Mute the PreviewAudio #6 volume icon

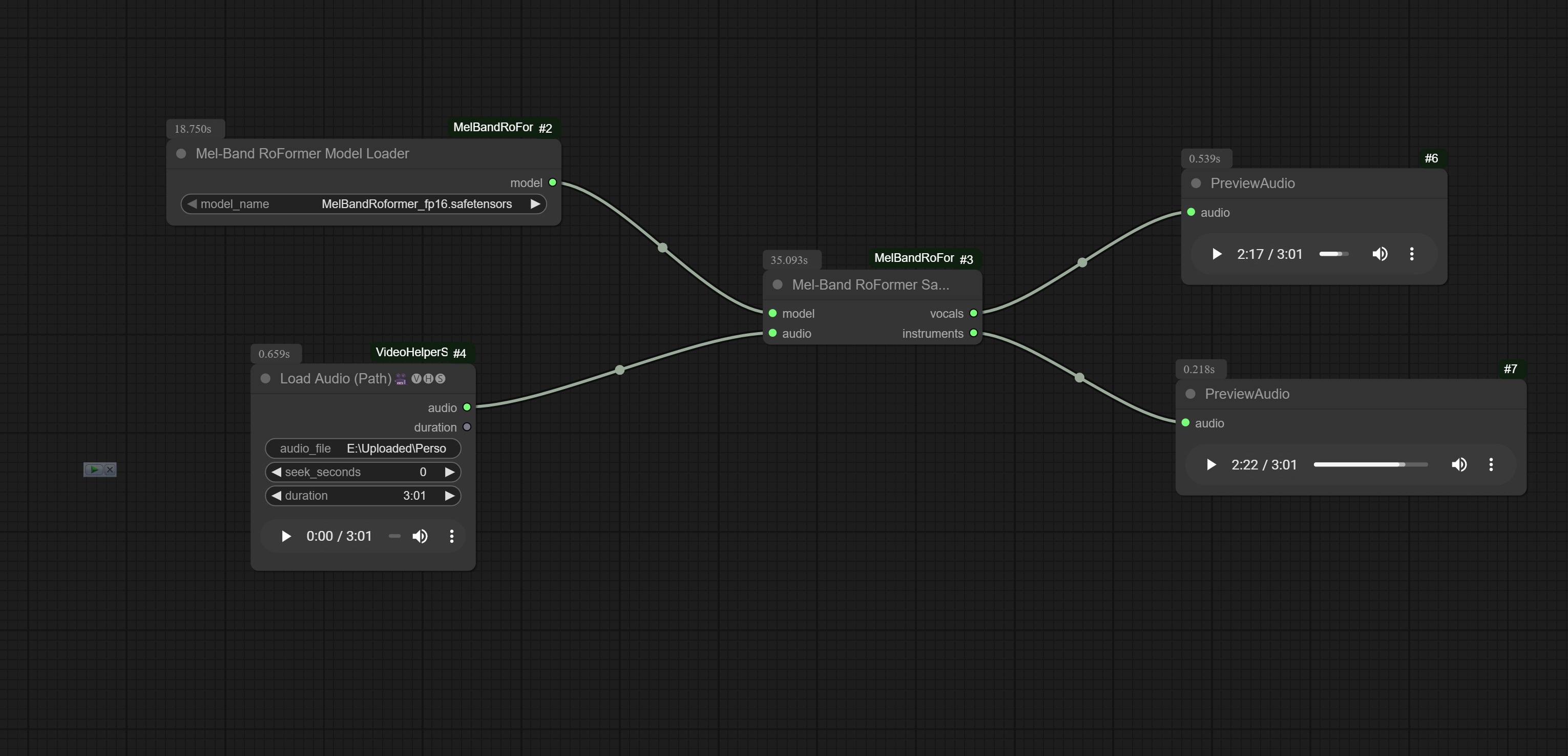(x=1379, y=254)
